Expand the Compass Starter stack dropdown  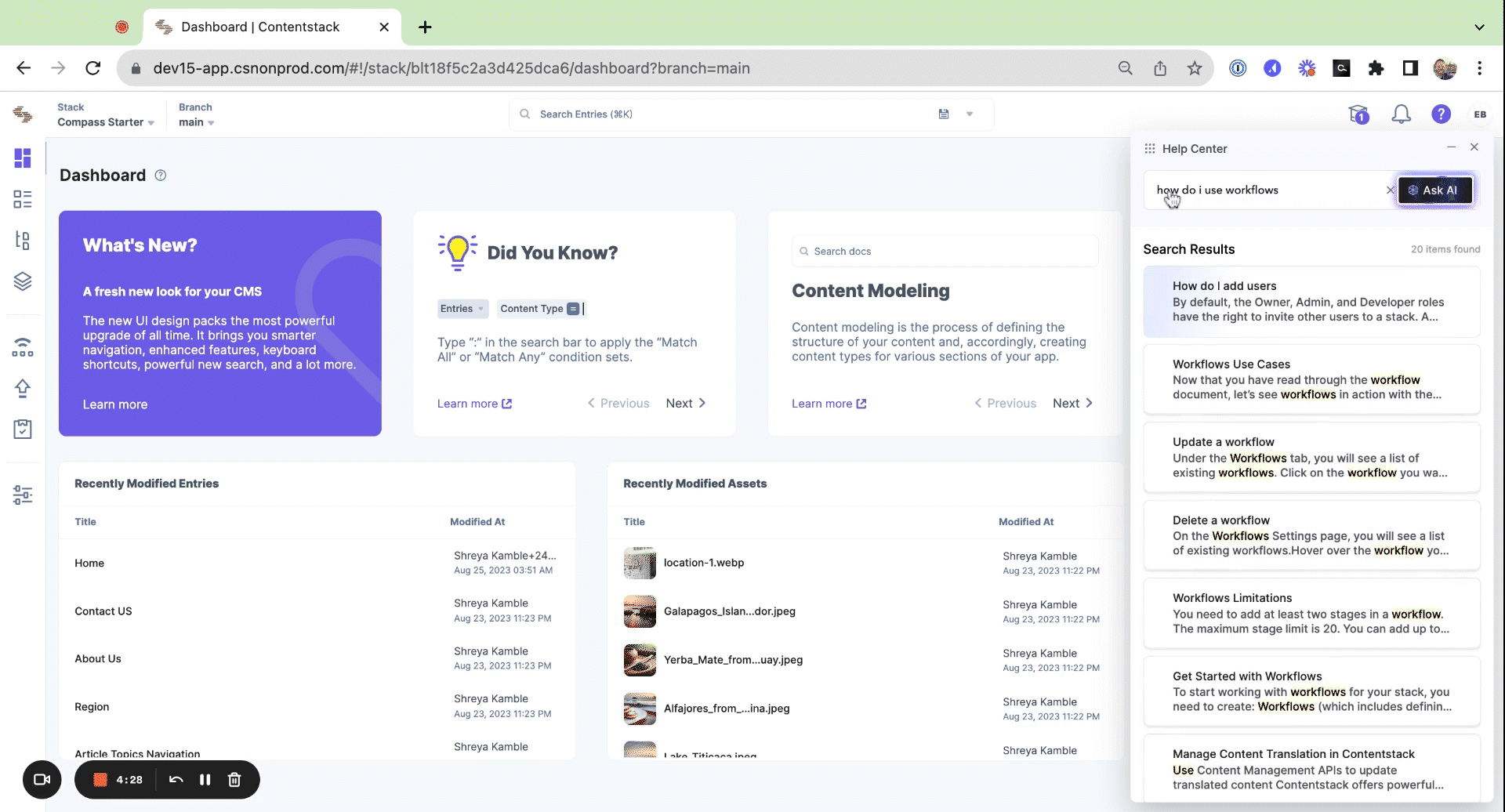pos(106,122)
